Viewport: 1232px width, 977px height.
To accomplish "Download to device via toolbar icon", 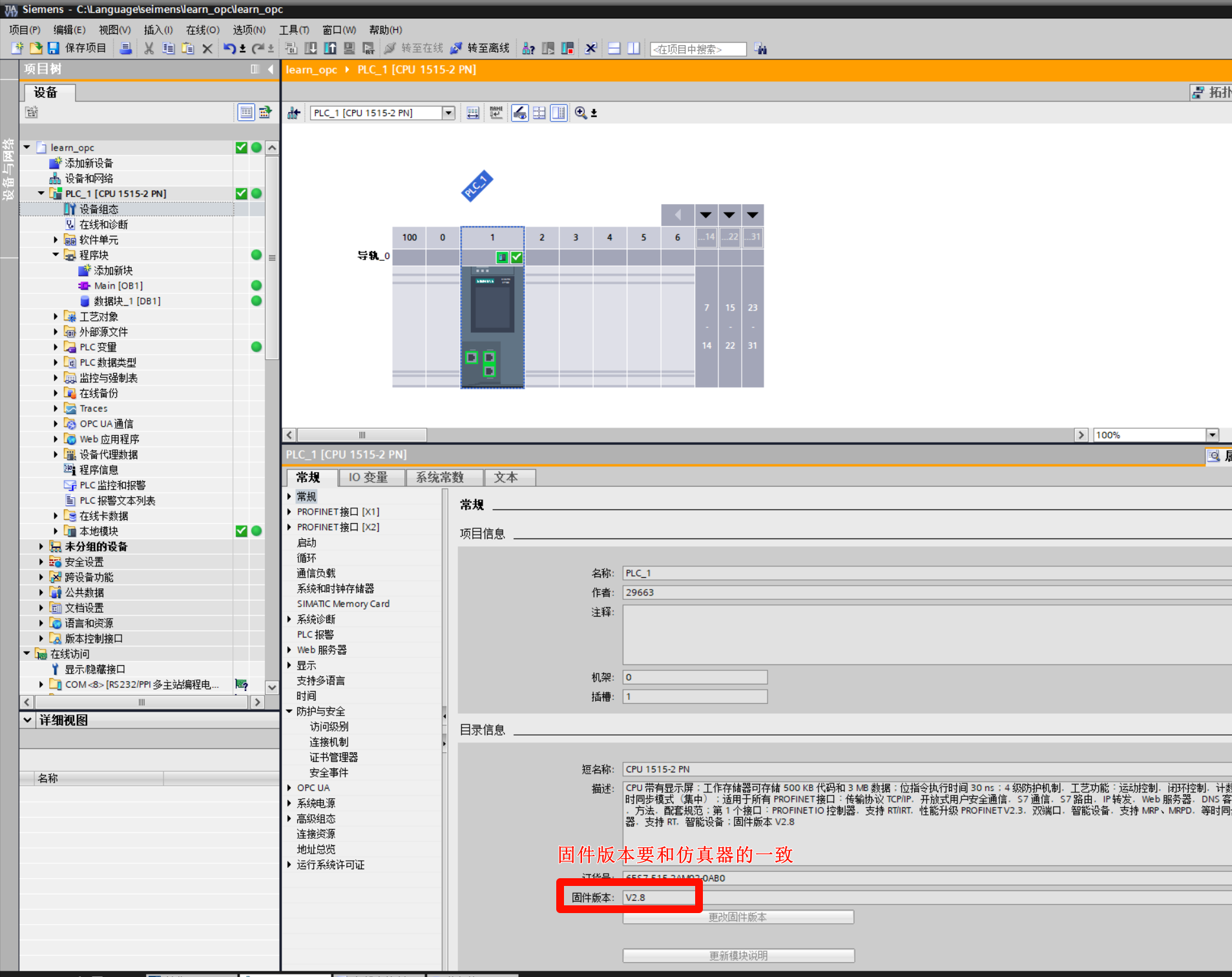I will coord(311,48).
